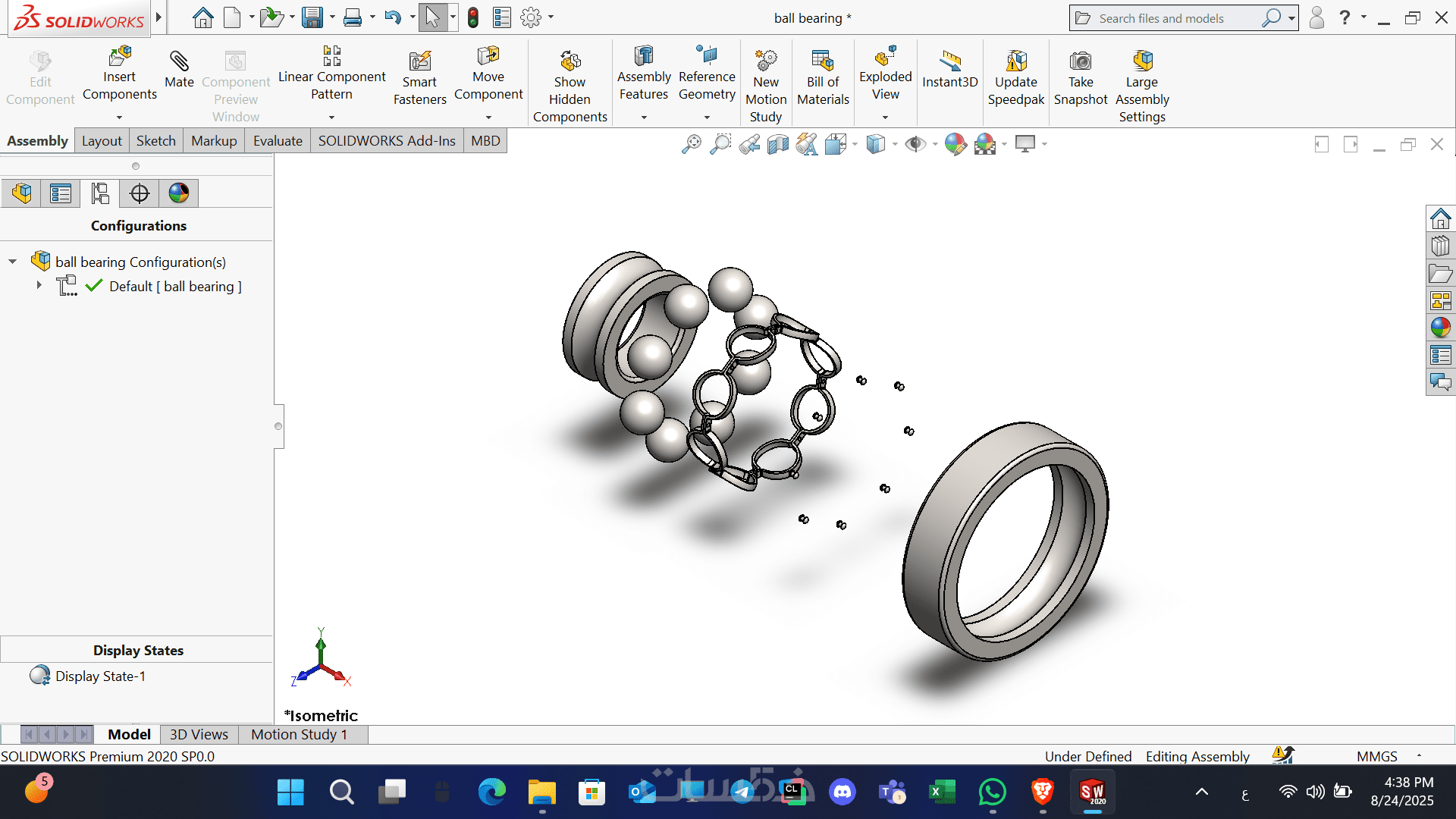Switch to the Evaluate tab
The image size is (1456, 819).
click(x=278, y=141)
